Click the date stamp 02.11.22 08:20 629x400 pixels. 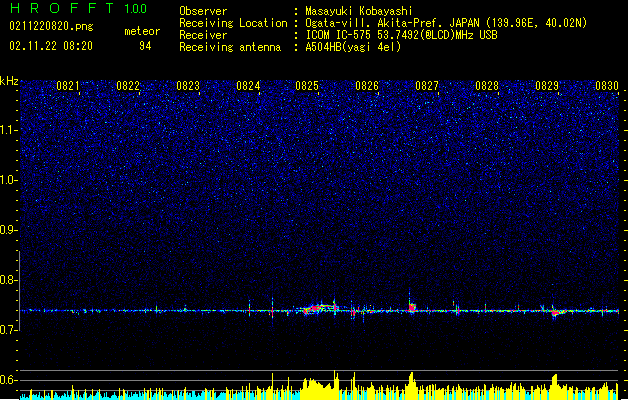click(51, 46)
